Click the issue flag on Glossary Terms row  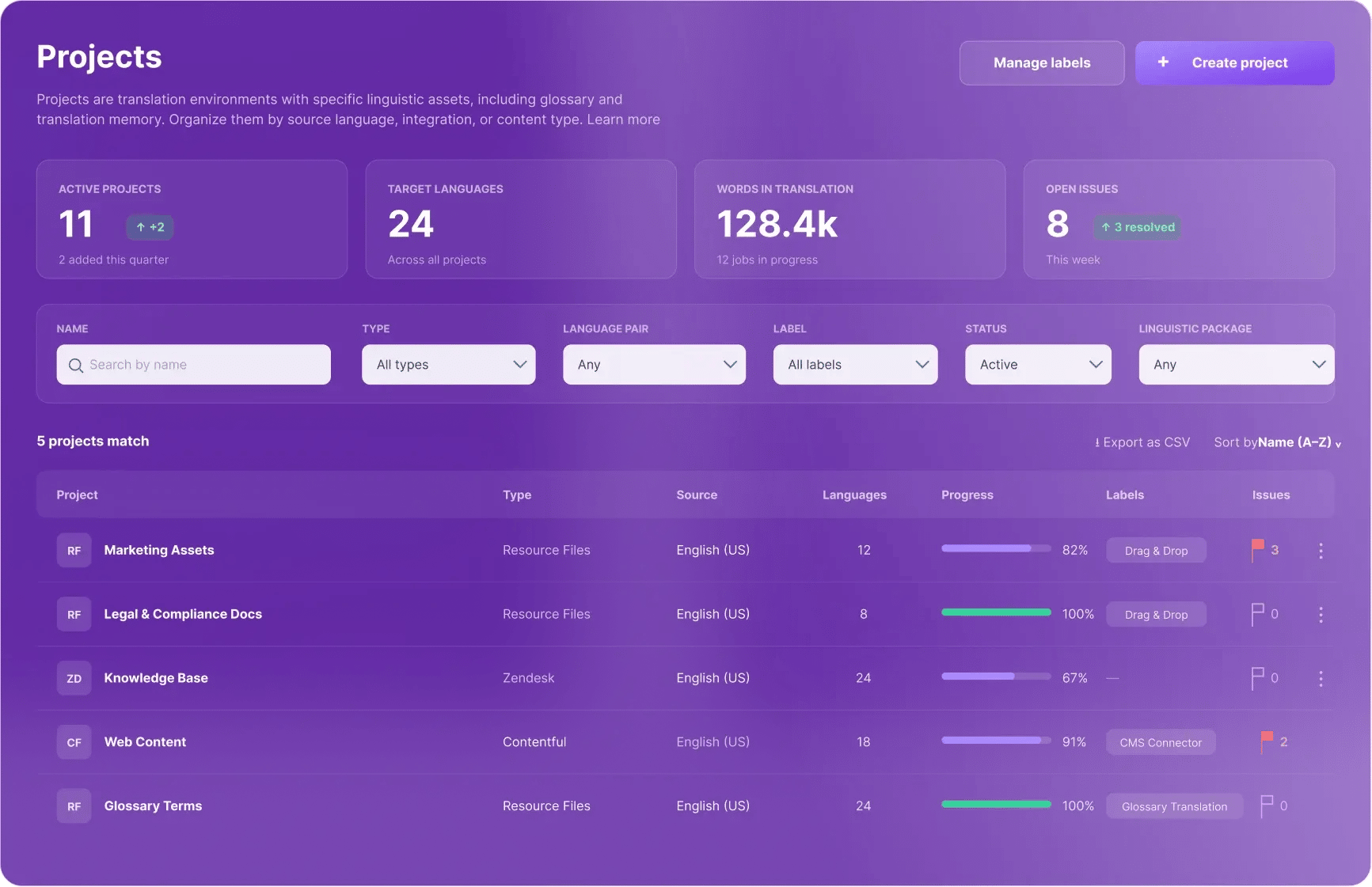[1267, 806]
